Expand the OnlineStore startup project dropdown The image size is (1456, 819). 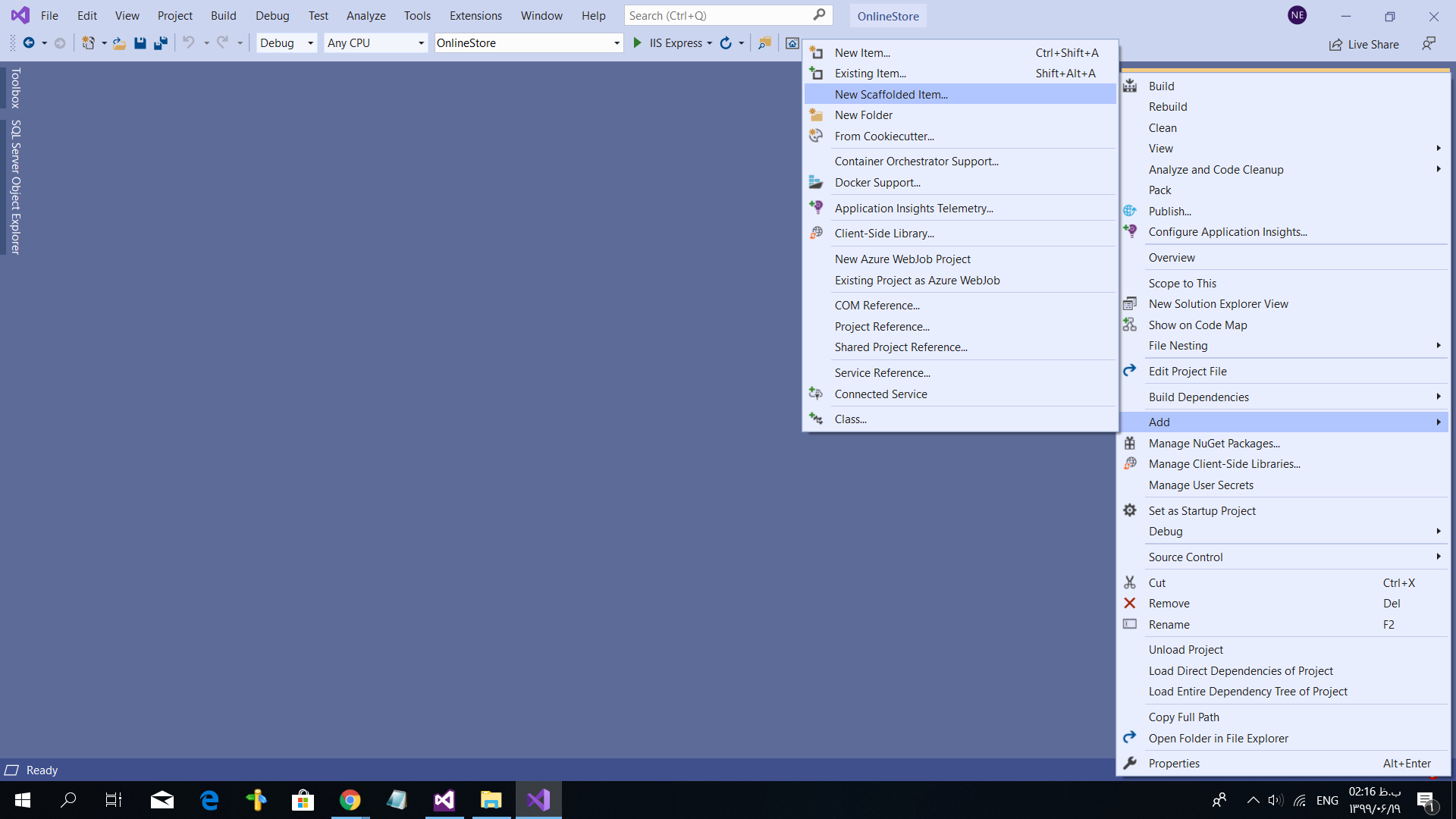click(617, 43)
